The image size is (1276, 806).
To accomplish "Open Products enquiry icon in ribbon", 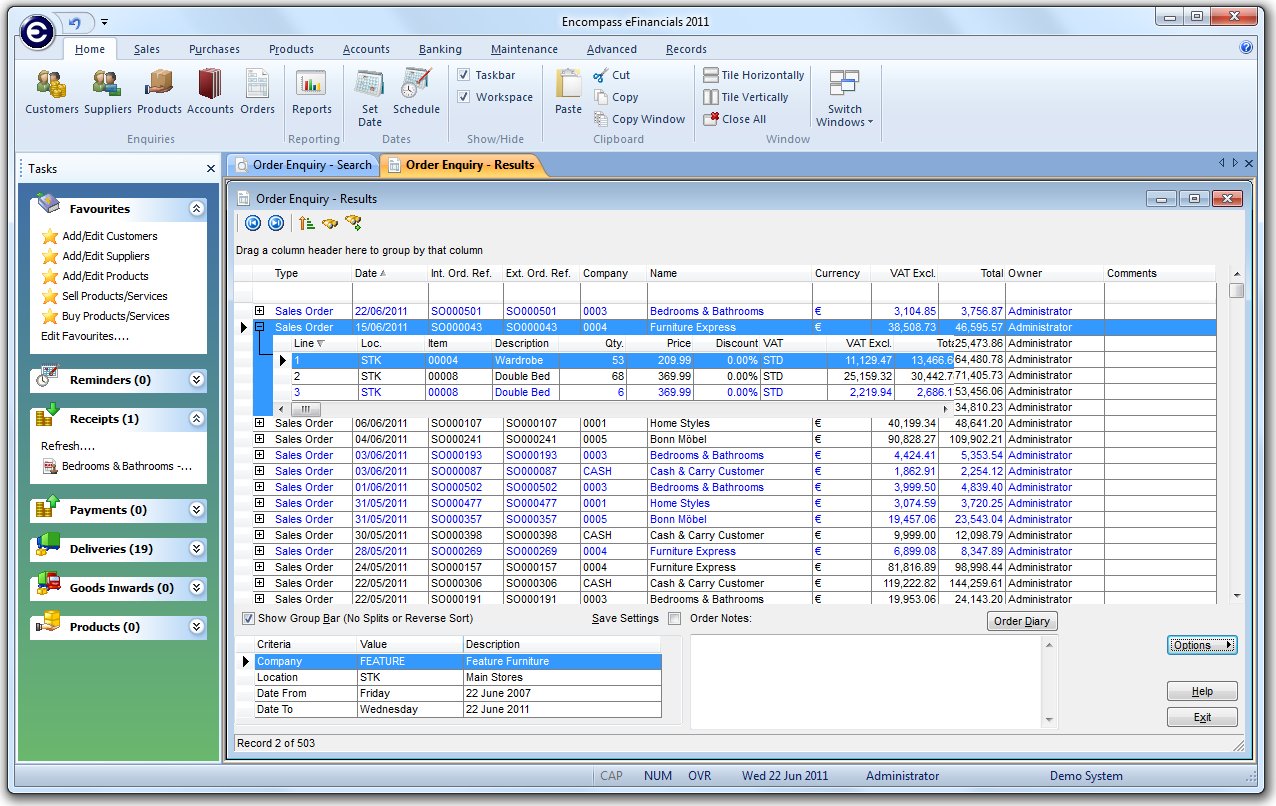I will [x=159, y=92].
